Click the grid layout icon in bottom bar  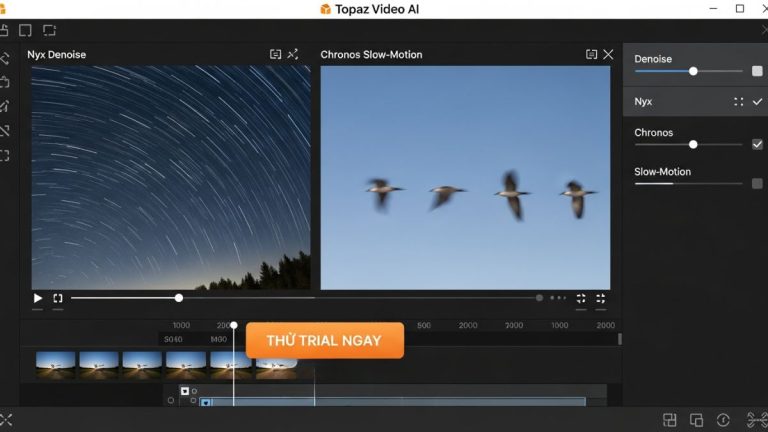[x=670, y=420]
